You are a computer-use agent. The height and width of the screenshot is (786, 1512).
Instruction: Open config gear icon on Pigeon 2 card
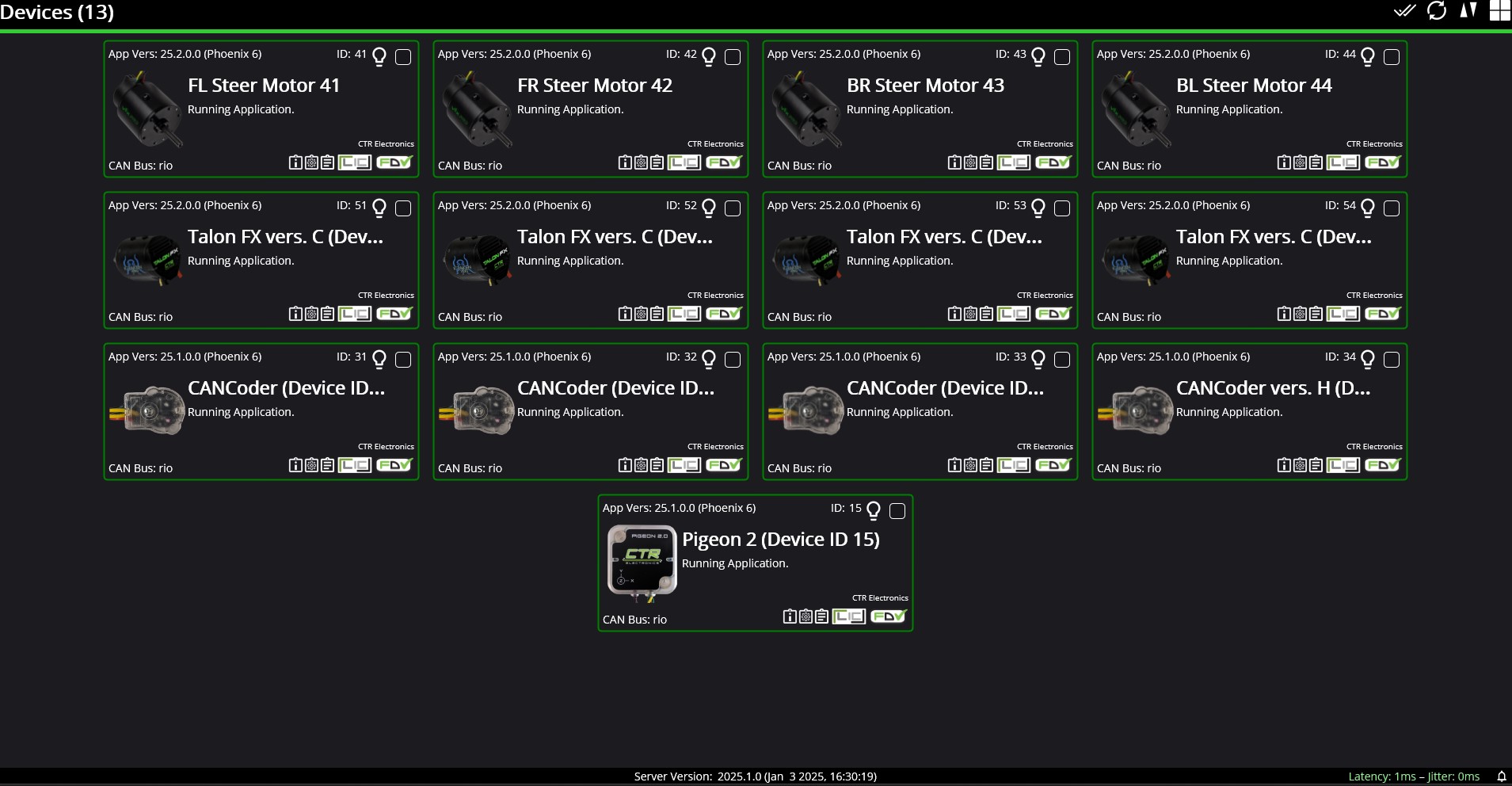(806, 616)
